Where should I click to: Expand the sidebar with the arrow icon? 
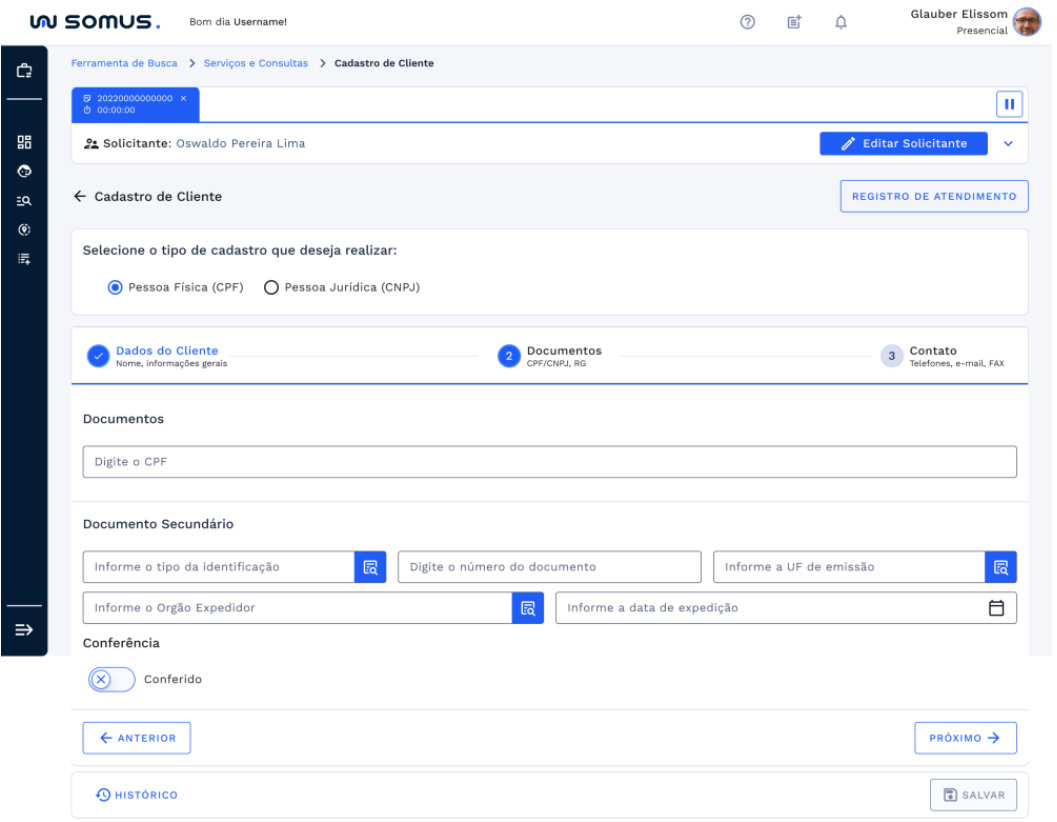tap(24, 630)
